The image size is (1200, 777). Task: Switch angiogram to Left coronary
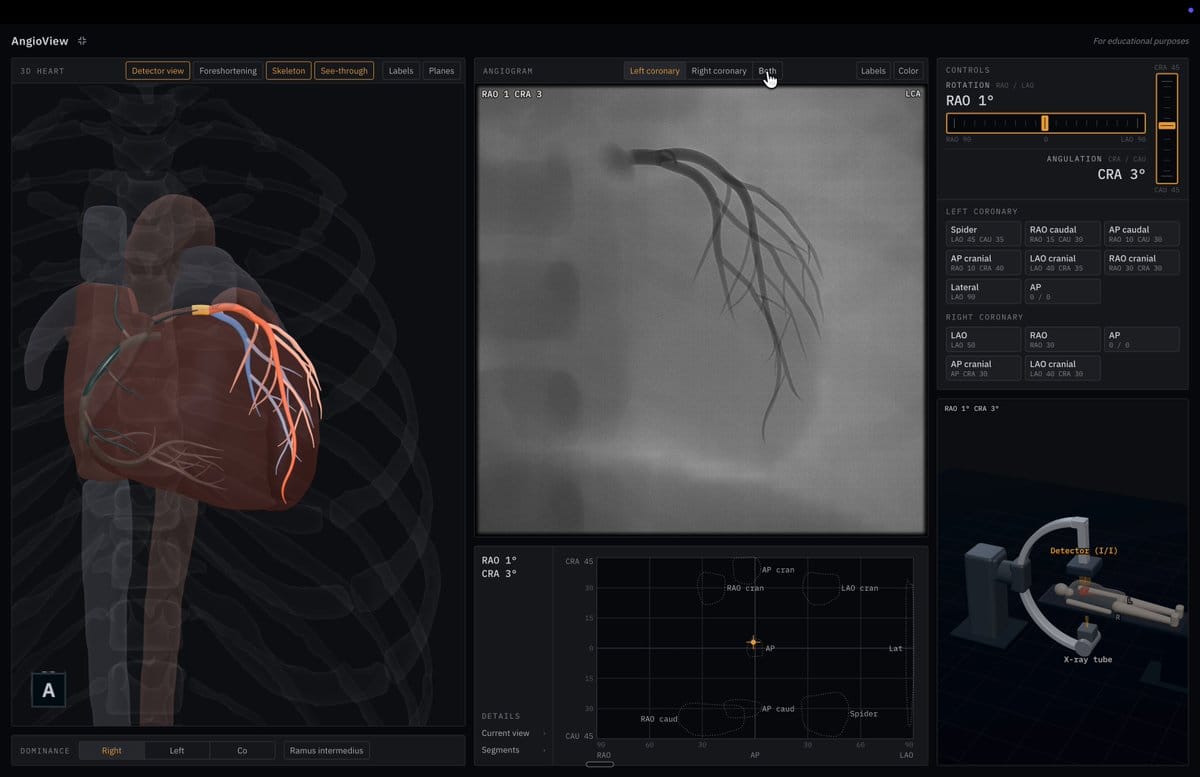(x=654, y=71)
